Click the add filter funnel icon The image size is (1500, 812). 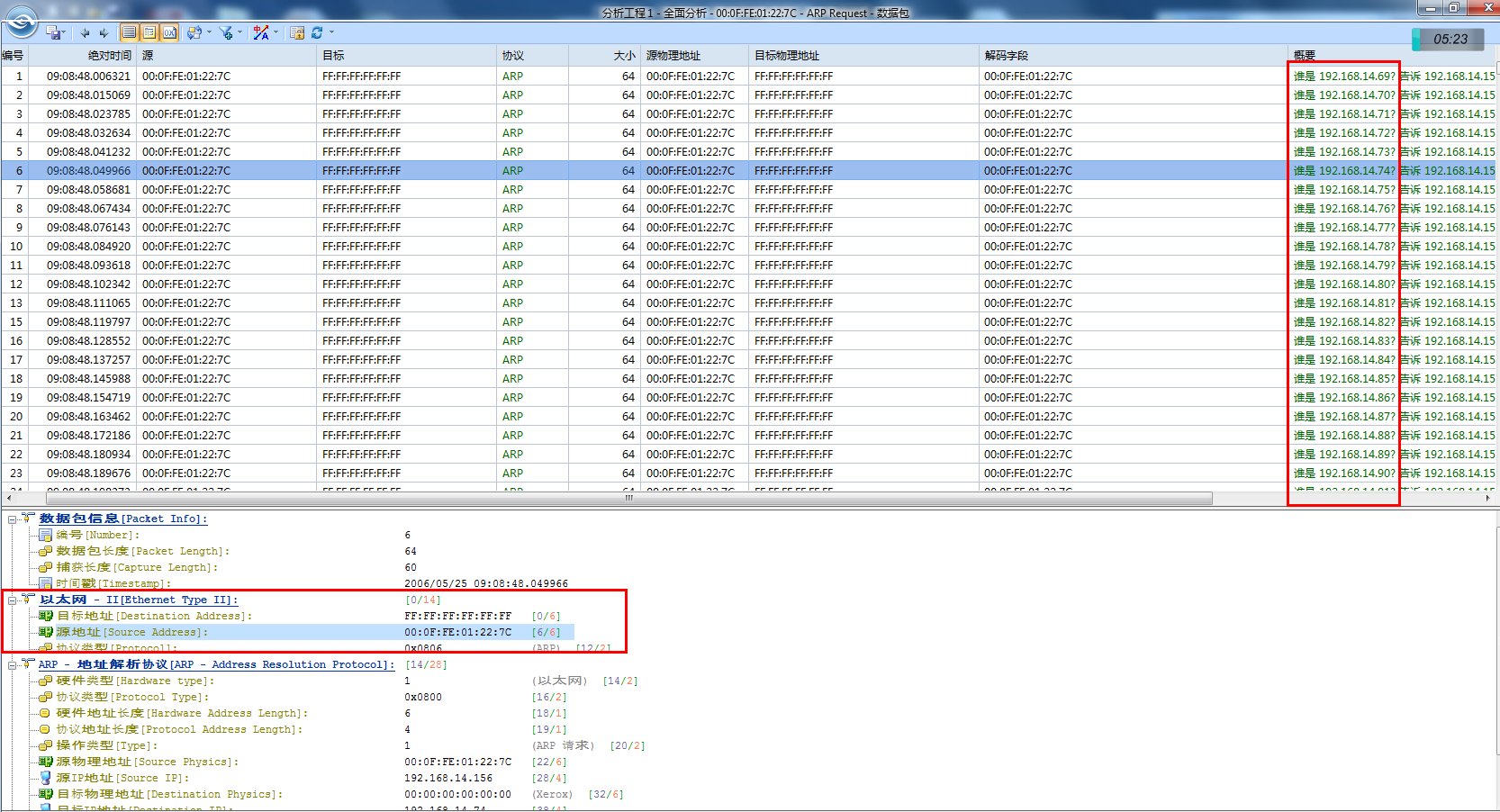coord(225,33)
